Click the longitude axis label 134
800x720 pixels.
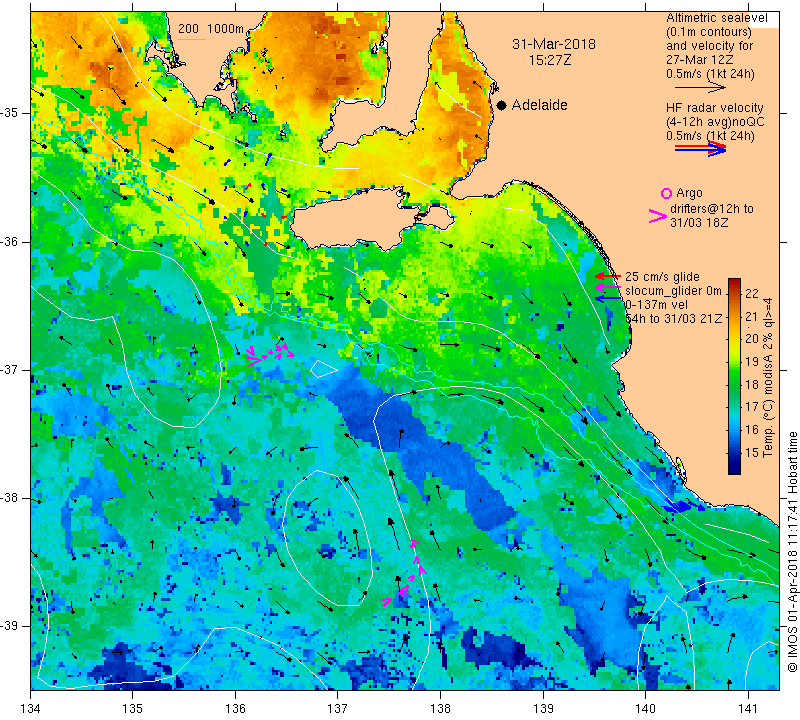click(31, 708)
